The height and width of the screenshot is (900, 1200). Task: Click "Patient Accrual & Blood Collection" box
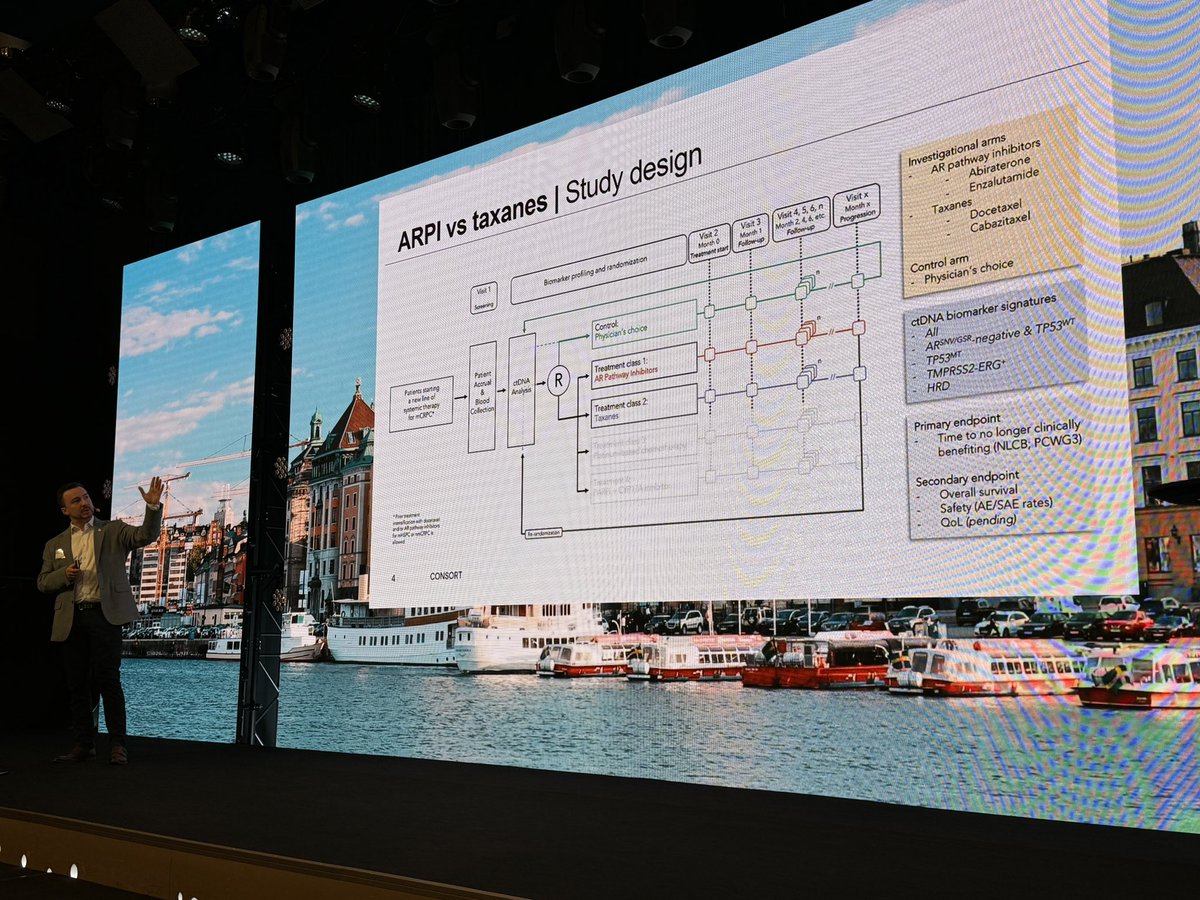pyautogui.click(x=482, y=396)
